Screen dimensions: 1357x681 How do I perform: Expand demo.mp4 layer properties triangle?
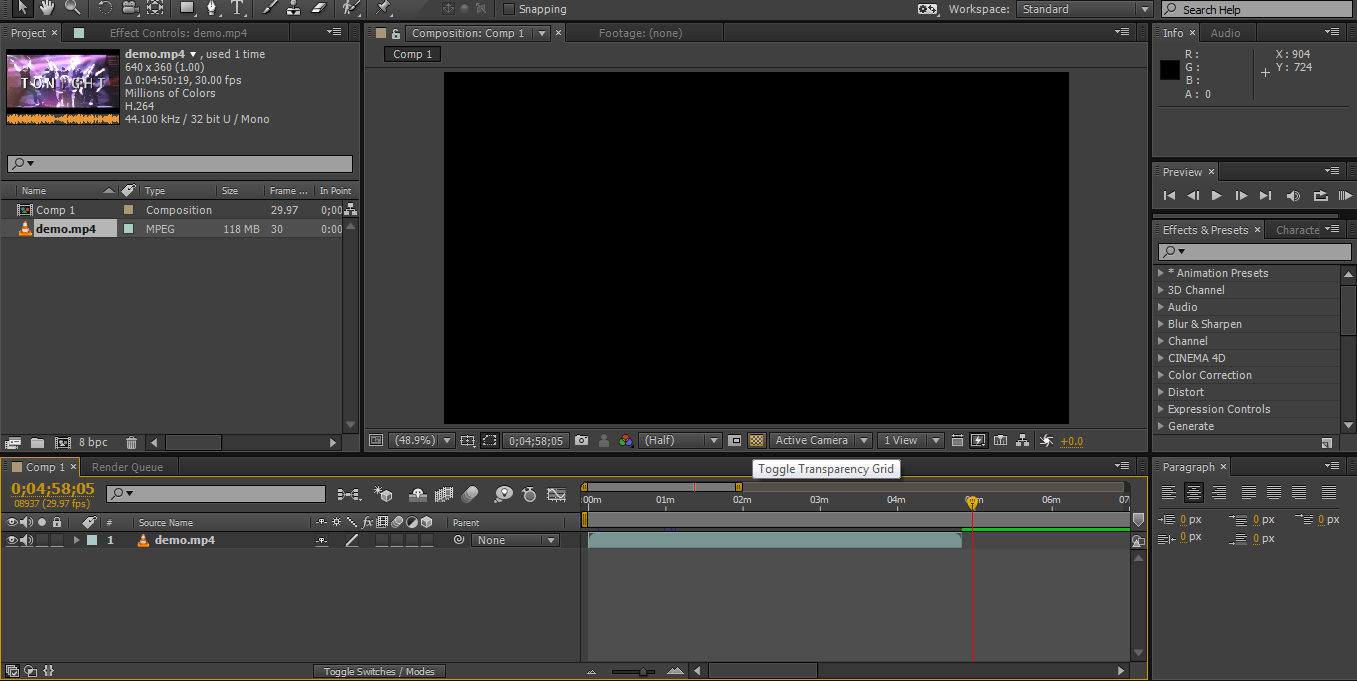[76, 540]
